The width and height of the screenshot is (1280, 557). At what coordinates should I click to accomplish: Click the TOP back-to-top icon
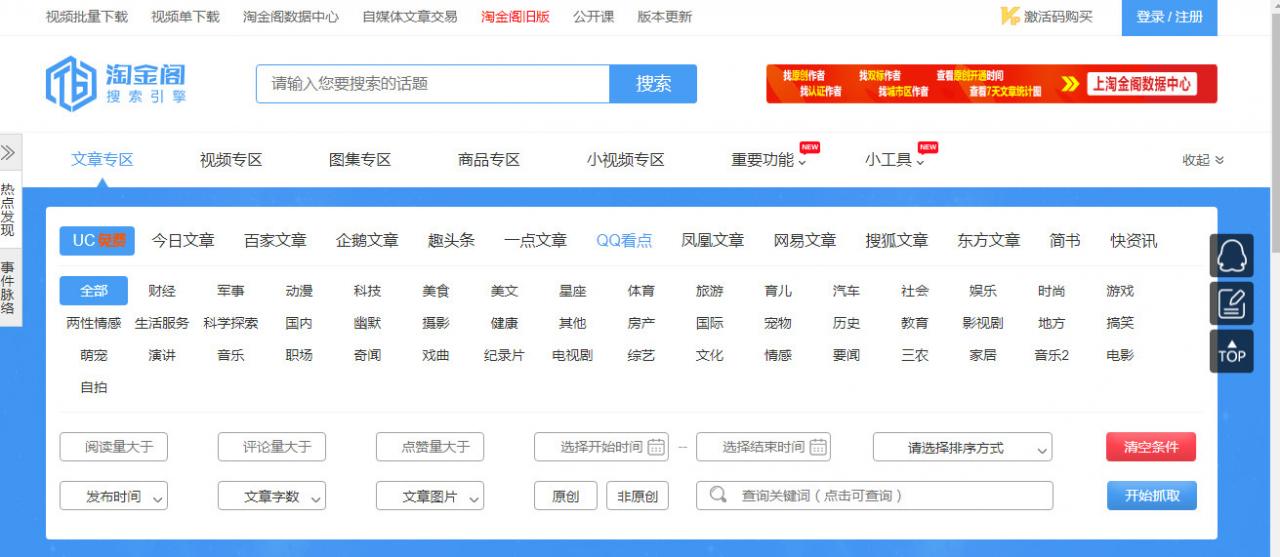pyautogui.click(x=1231, y=351)
